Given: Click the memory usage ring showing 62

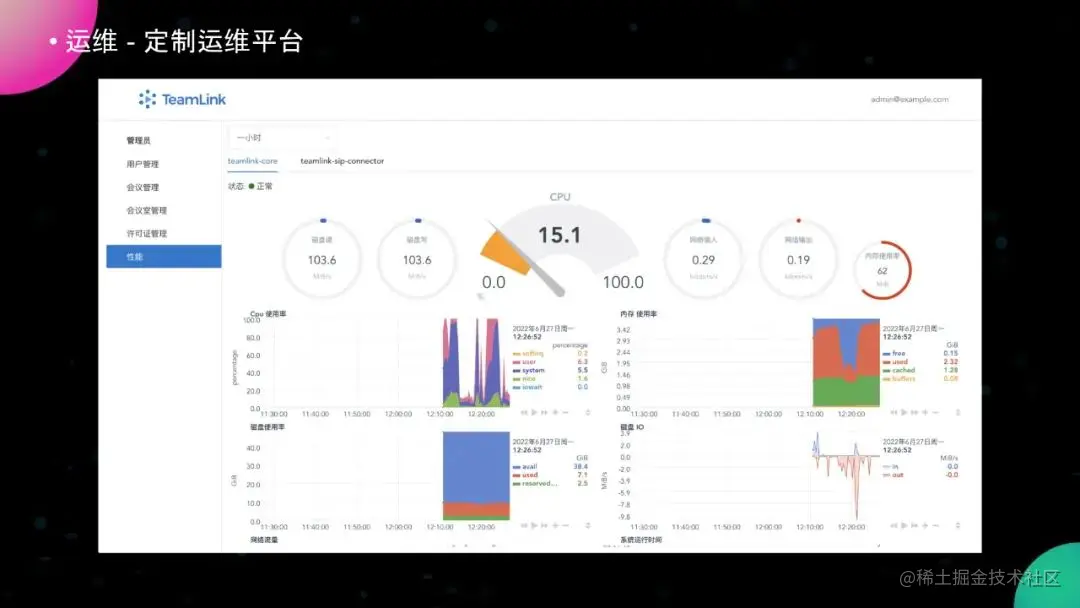Looking at the screenshot, I should (882, 270).
